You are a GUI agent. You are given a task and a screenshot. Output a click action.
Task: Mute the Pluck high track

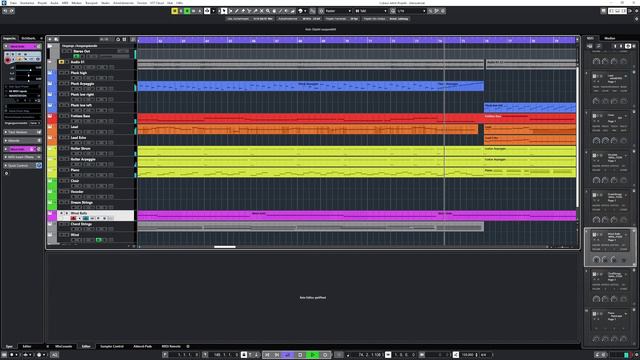[x=61, y=73]
